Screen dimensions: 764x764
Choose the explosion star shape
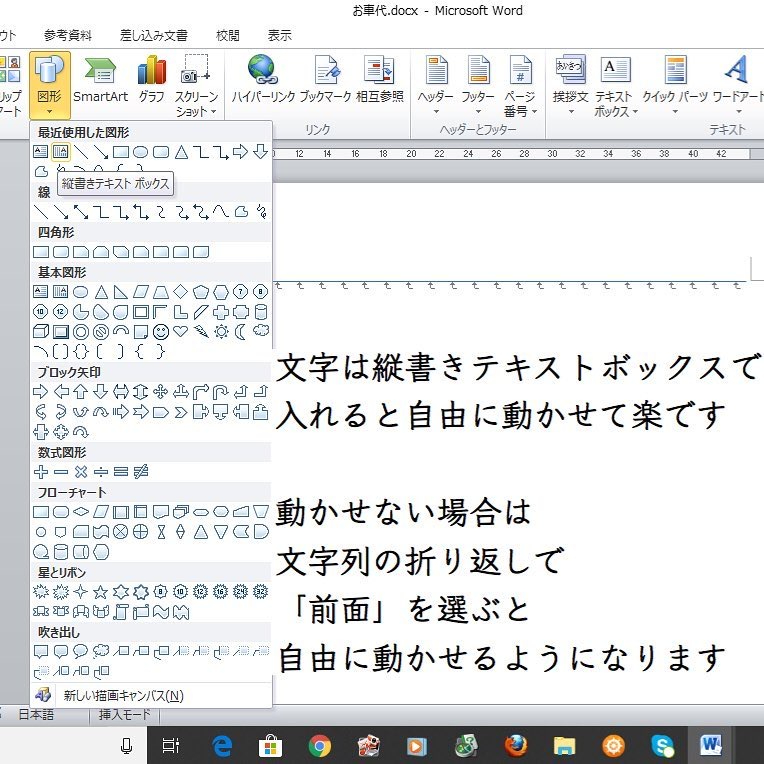pyautogui.click(x=40, y=592)
